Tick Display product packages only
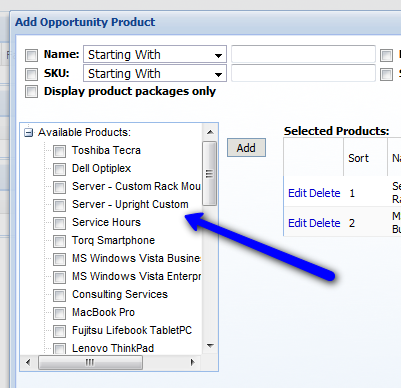 click(31, 91)
